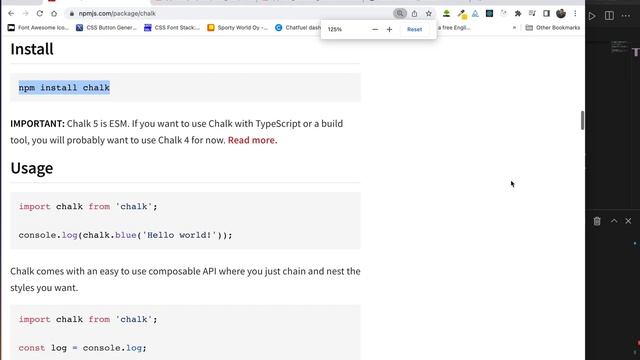Click the Install heading
This screenshot has height=360, width=640.
pos(32,49)
